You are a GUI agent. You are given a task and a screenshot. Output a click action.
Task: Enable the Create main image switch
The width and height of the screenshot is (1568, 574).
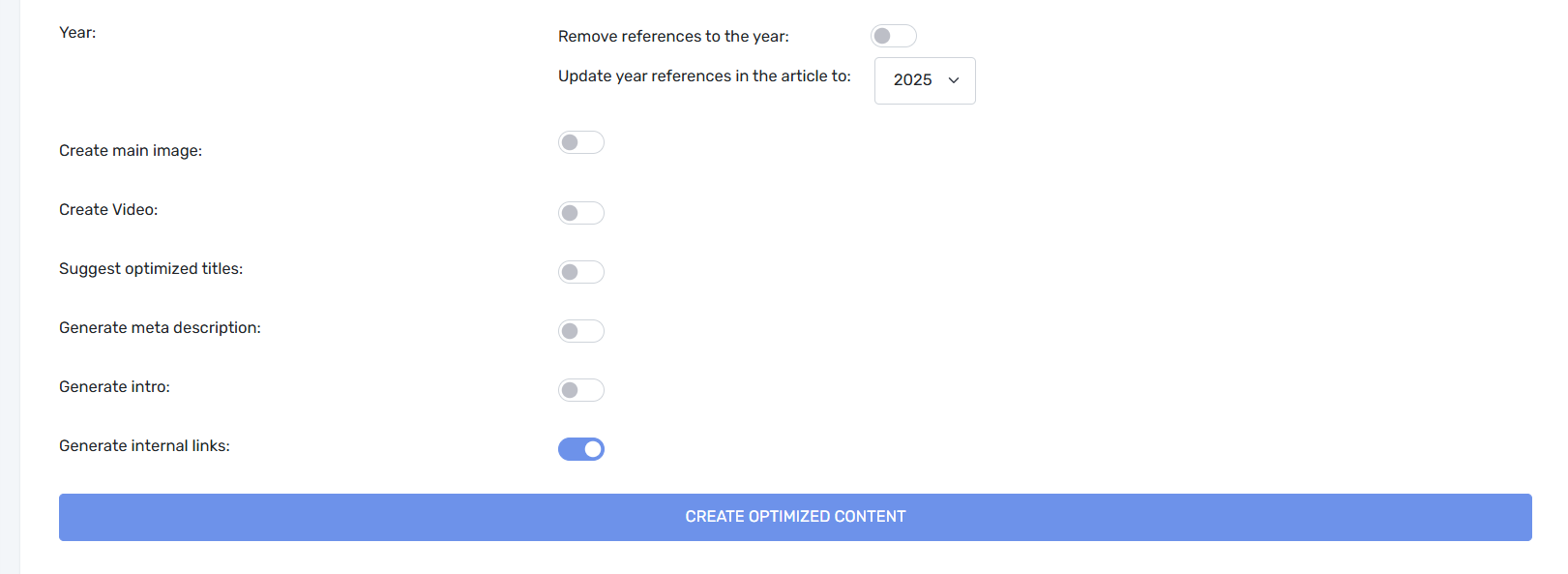(x=581, y=142)
